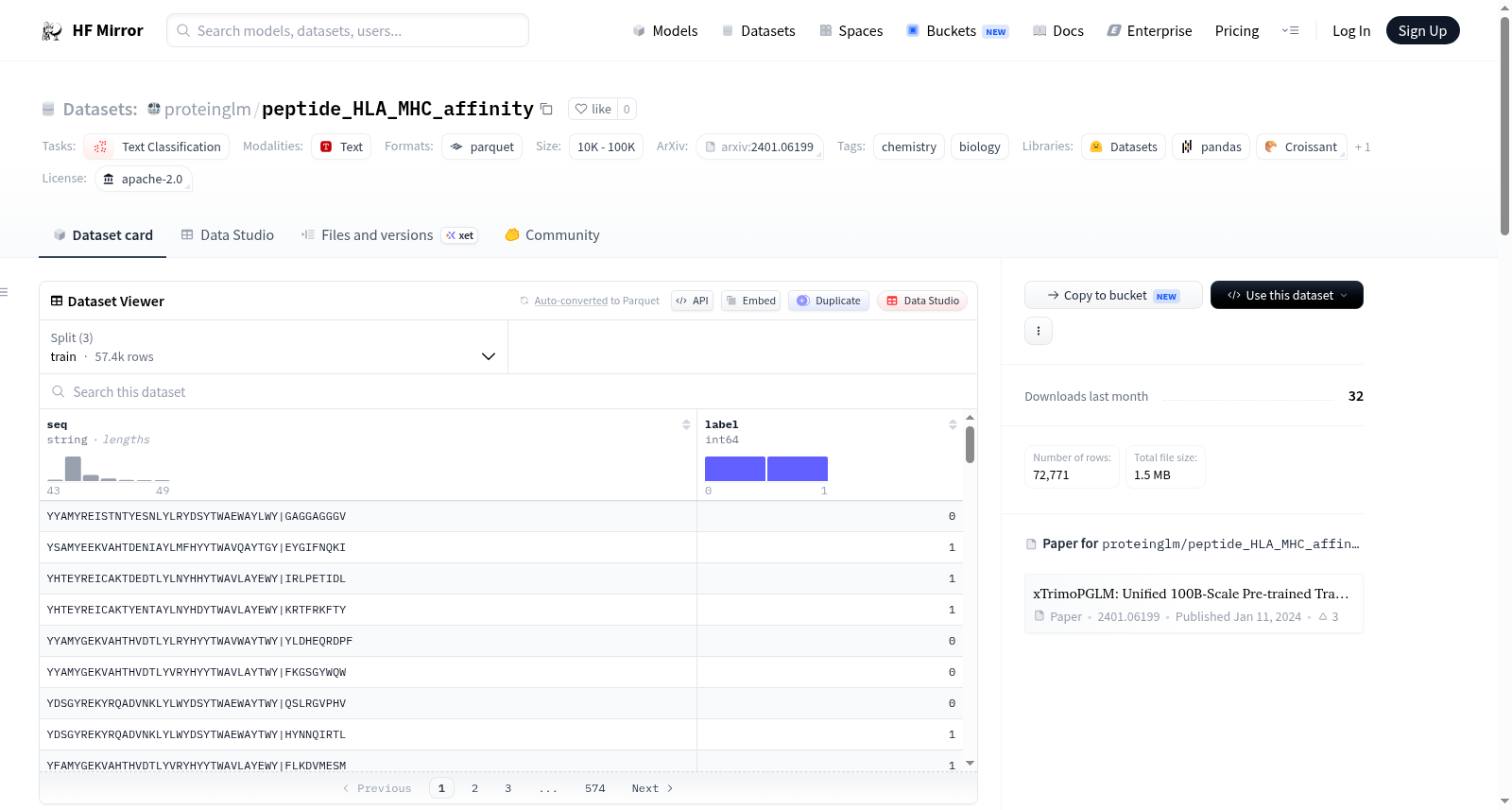Screen dimensions: 1512x810
Task: Open the Models menu item
Action: [x=665, y=31]
